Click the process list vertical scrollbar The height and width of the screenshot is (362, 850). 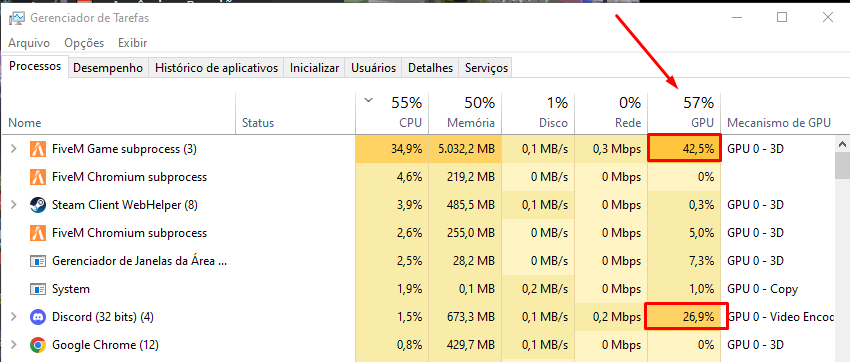[842, 249]
